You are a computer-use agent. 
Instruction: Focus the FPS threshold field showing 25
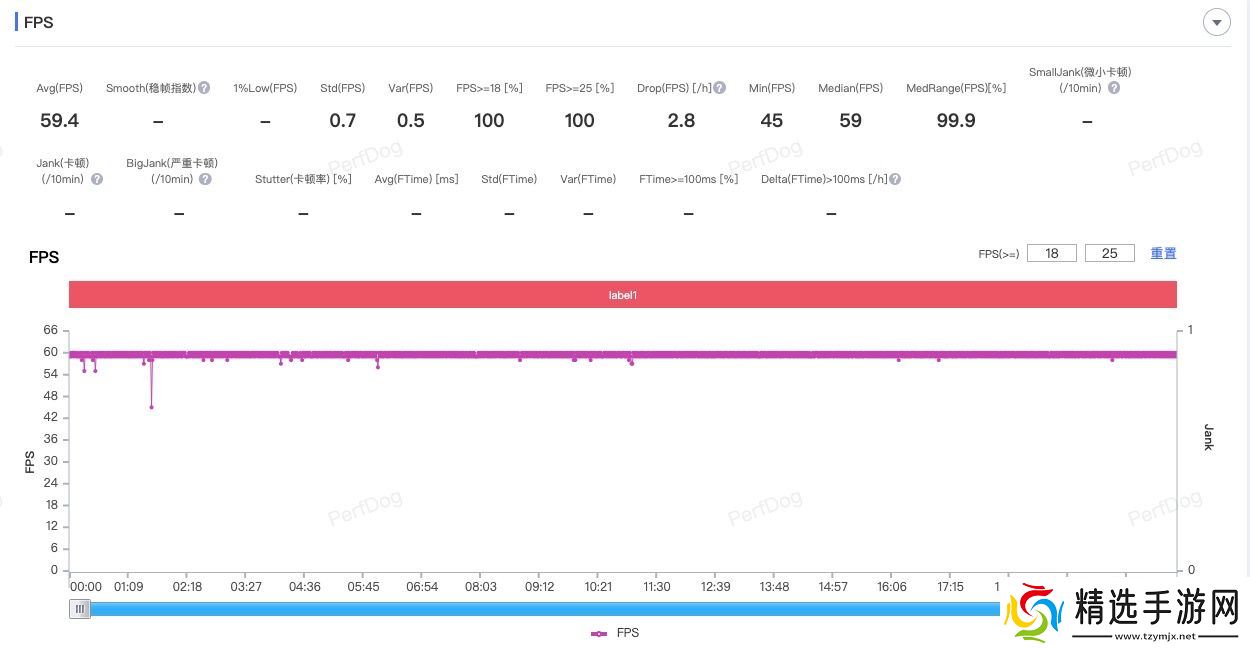1109,254
